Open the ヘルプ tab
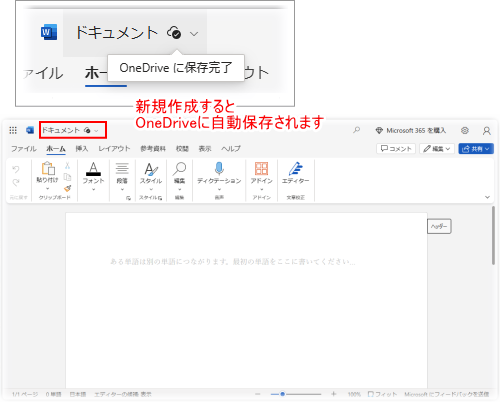500x402 pixels. click(231, 149)
